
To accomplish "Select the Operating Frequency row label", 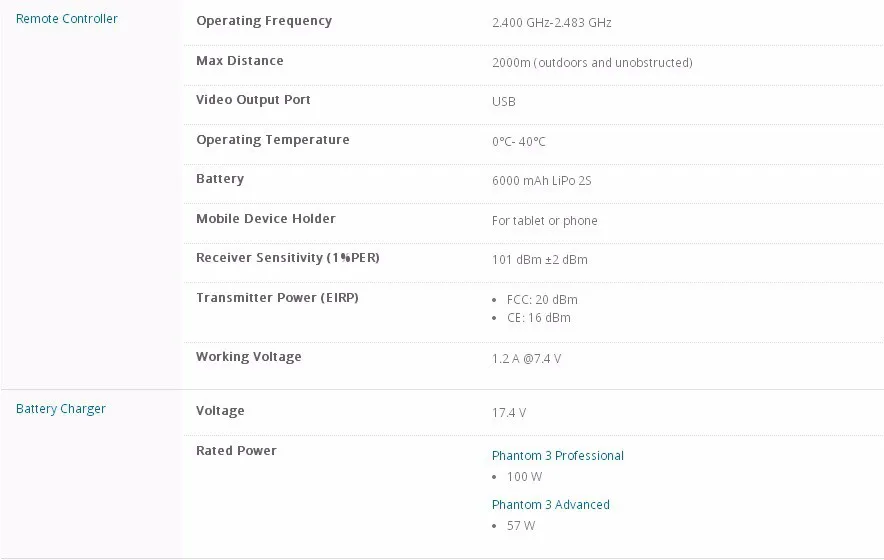I will click(x=264, y=21).
